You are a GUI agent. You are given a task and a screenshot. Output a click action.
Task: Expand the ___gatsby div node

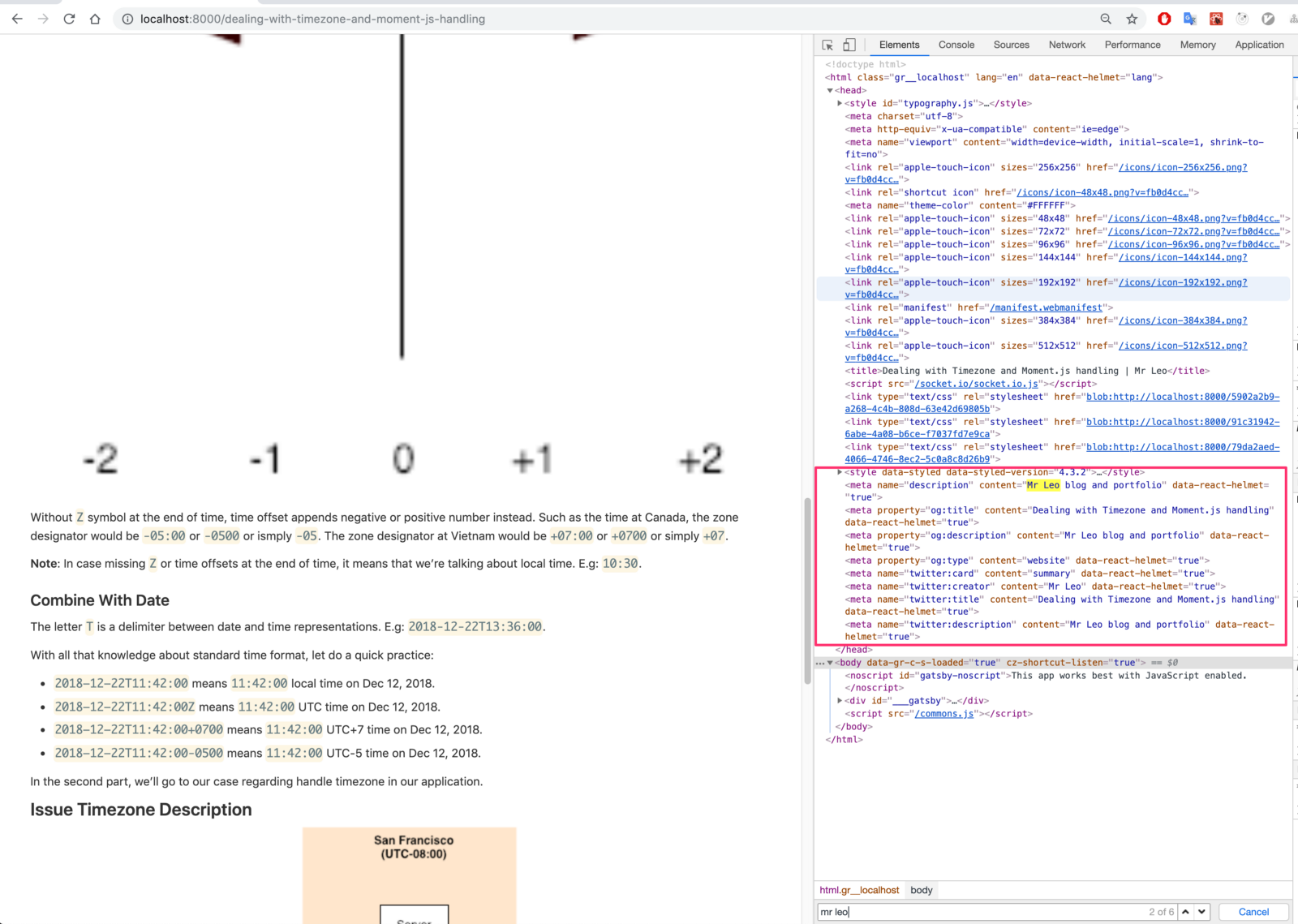coord(840,701)
